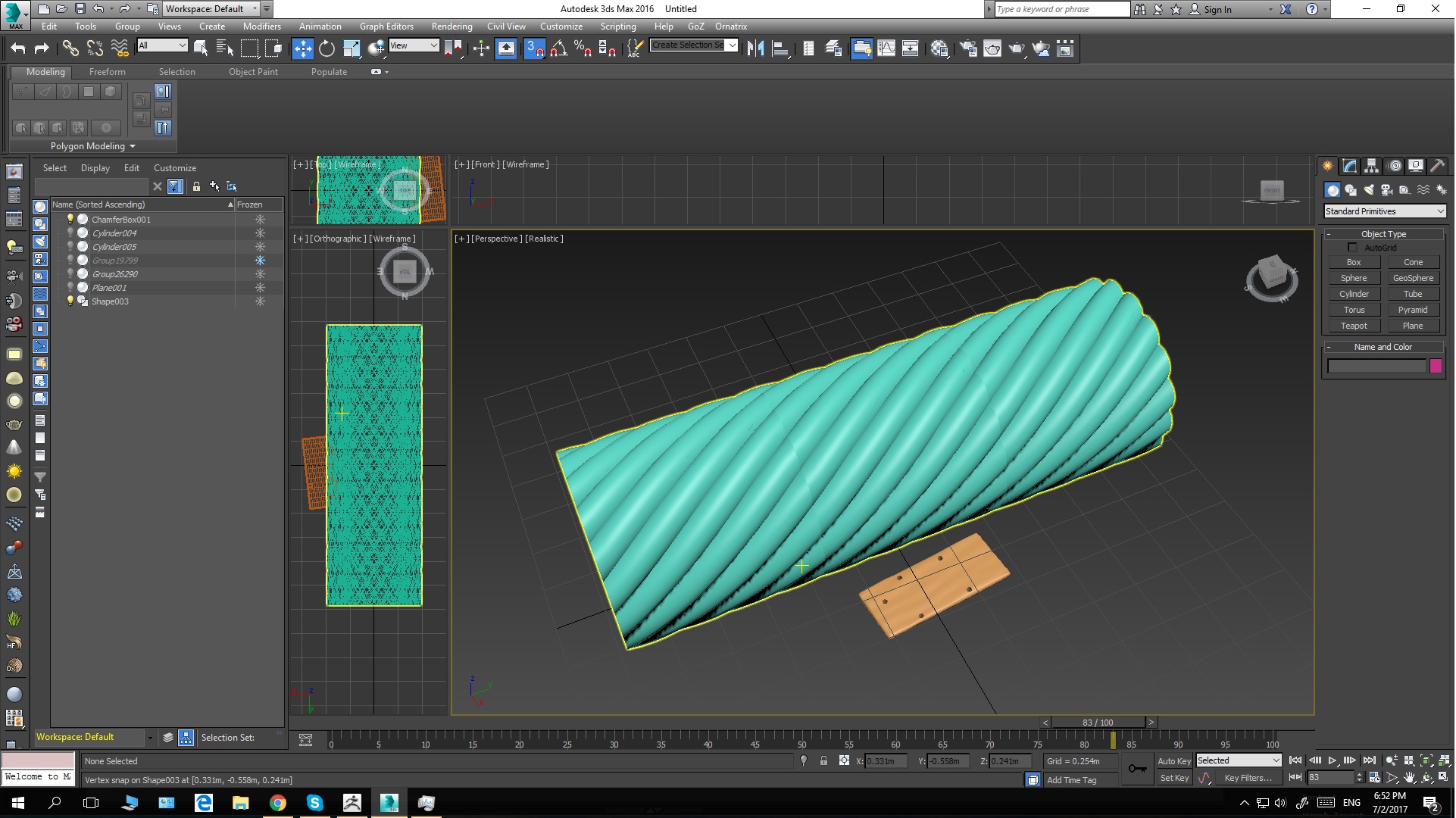The width and height of the screenshot is (1456, 818).
Task: Open the Hierarchy panel tab icon
Action: [1371, 166]
